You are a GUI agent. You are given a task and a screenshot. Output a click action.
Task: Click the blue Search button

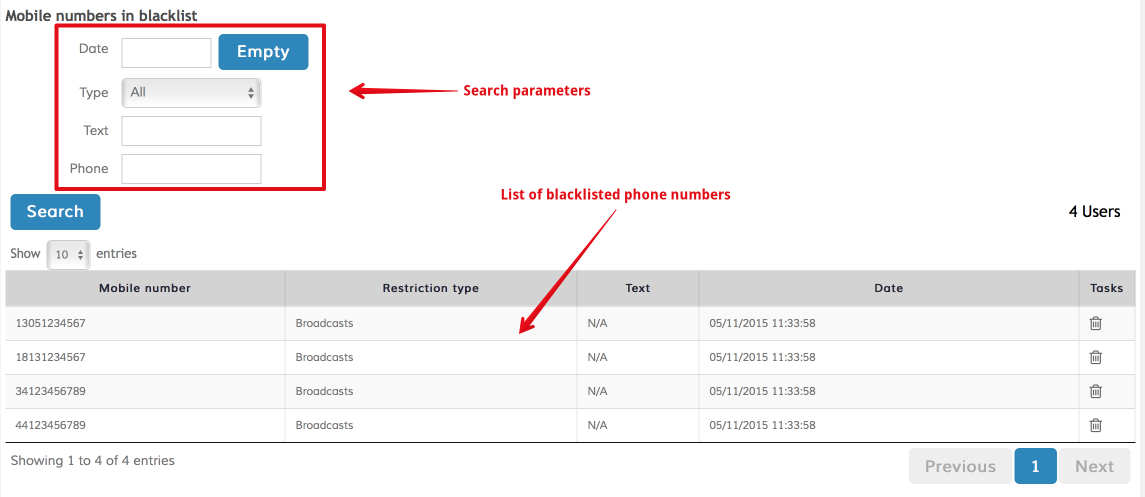point(55,212)
